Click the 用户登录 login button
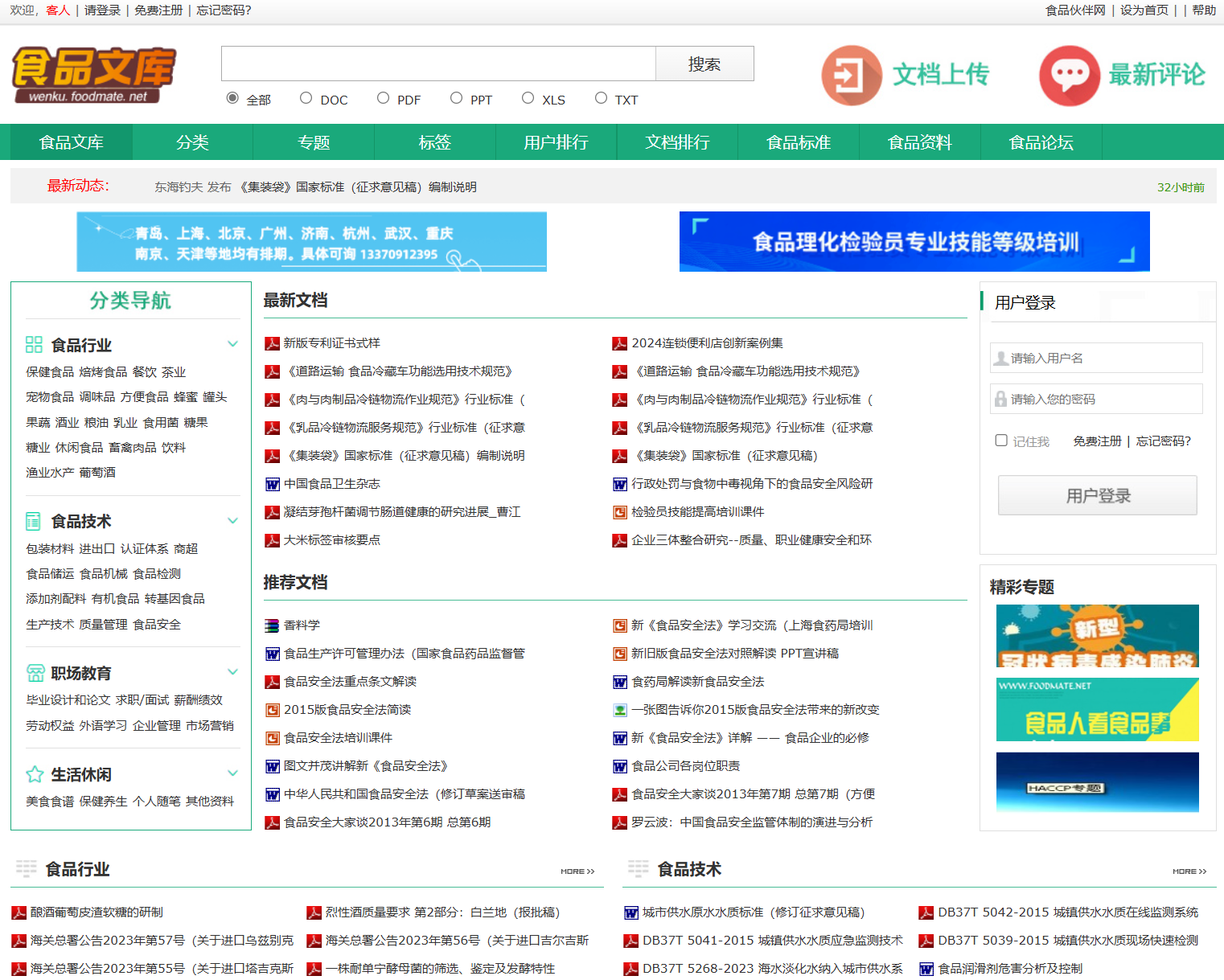The height and width of the screenshot is (980, 1224). (x=1098, y=495)
